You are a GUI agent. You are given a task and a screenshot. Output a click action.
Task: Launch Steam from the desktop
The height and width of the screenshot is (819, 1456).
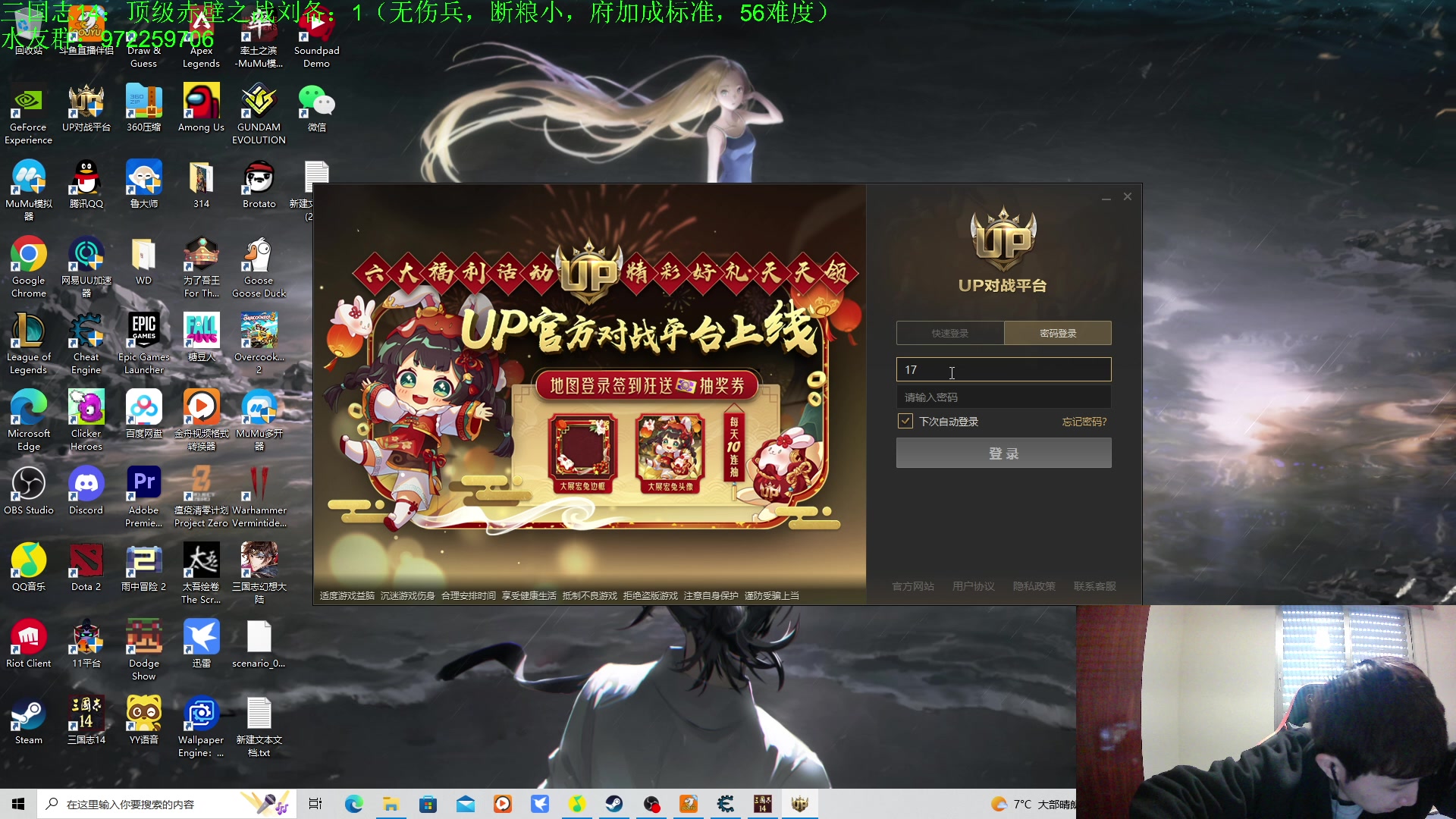29,720
